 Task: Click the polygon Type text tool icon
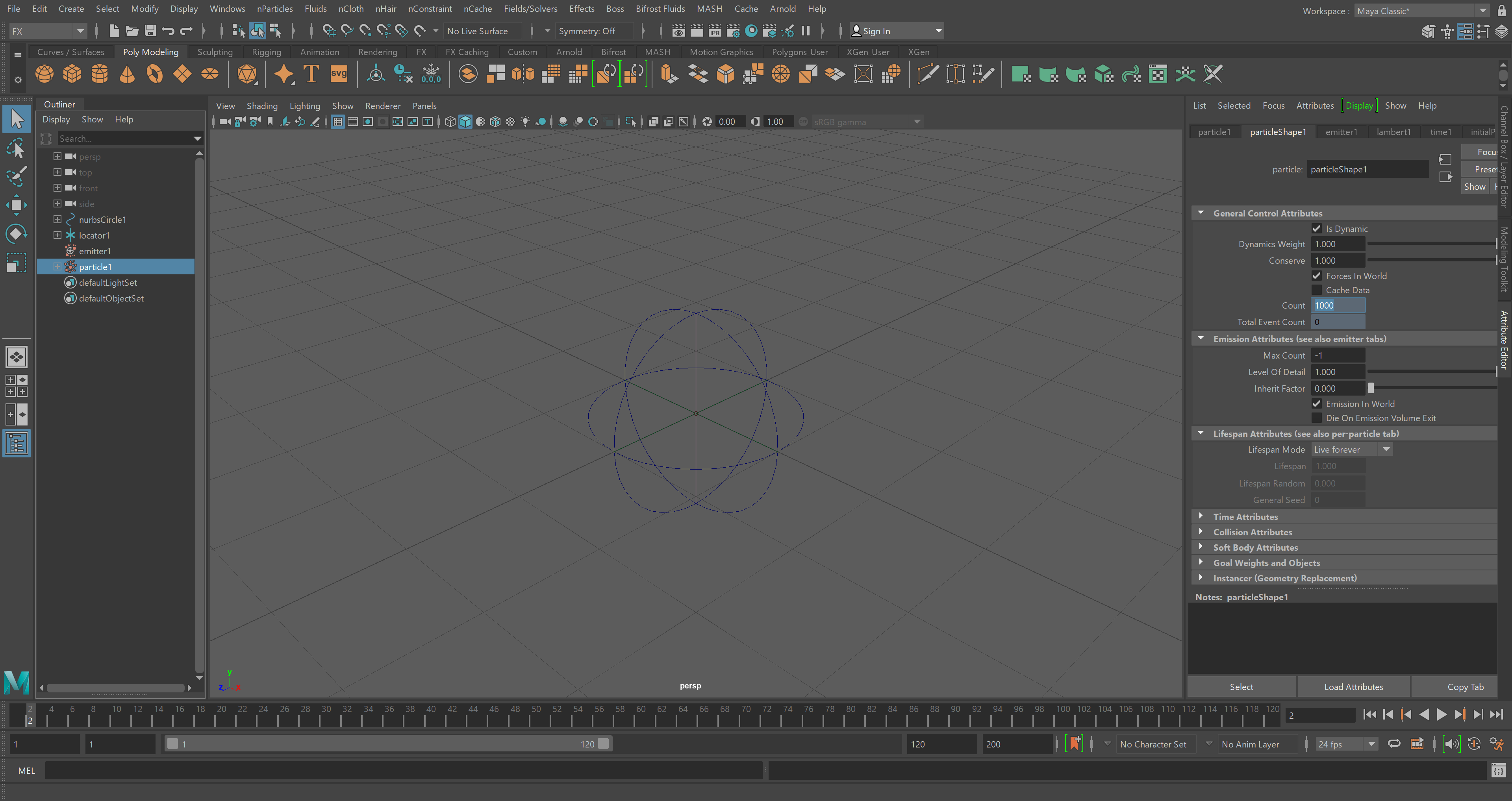click(311, 74)
